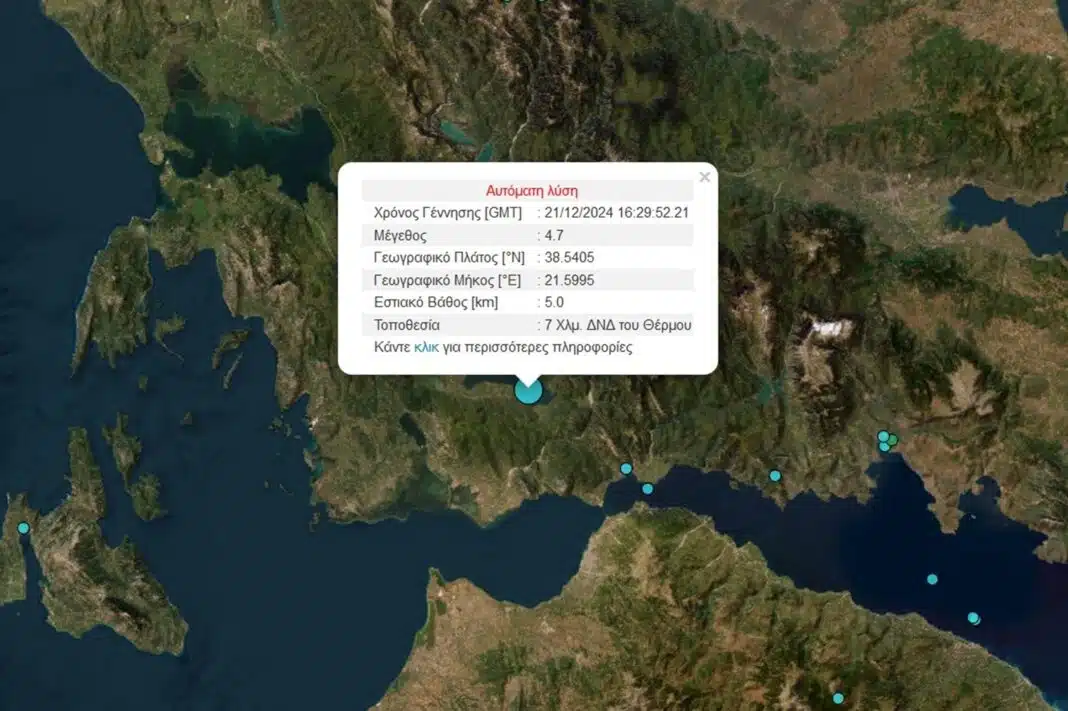Click the earthquake marker on Kefalonia island

tap(24, 528)
